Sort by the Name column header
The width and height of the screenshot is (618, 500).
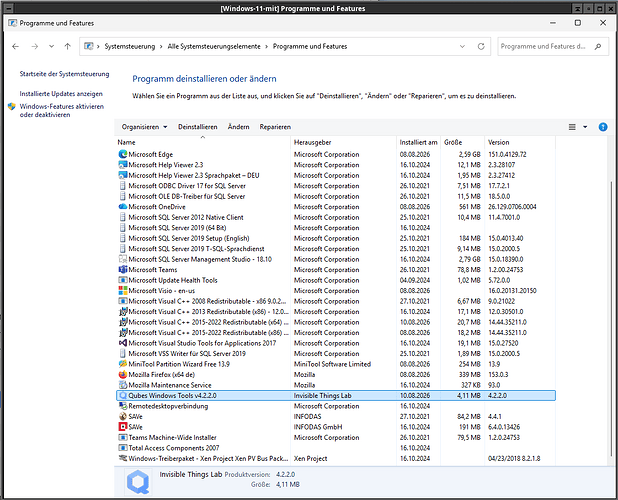pos(203,142)
